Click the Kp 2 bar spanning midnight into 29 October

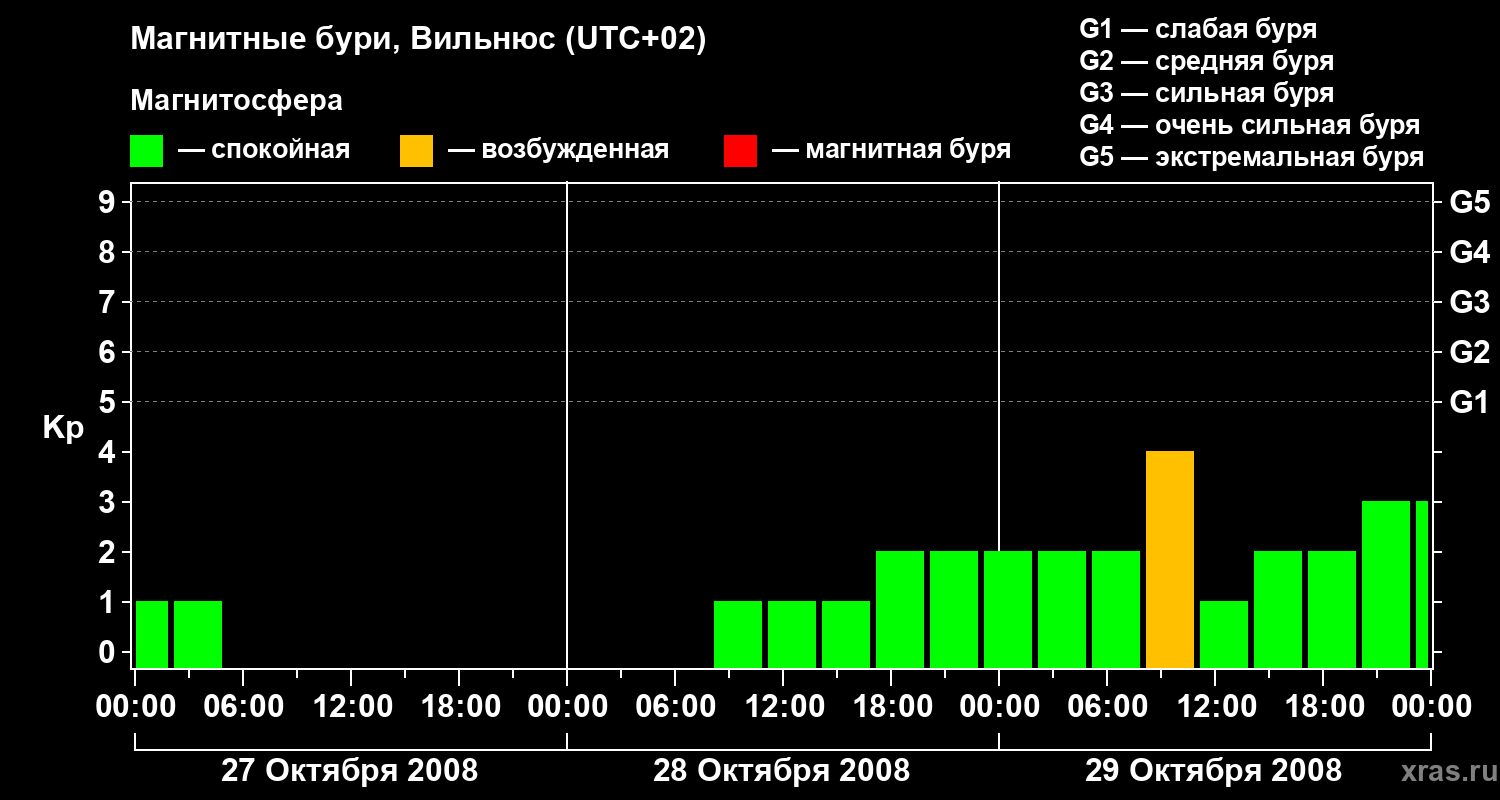[x=1008, y=610]
